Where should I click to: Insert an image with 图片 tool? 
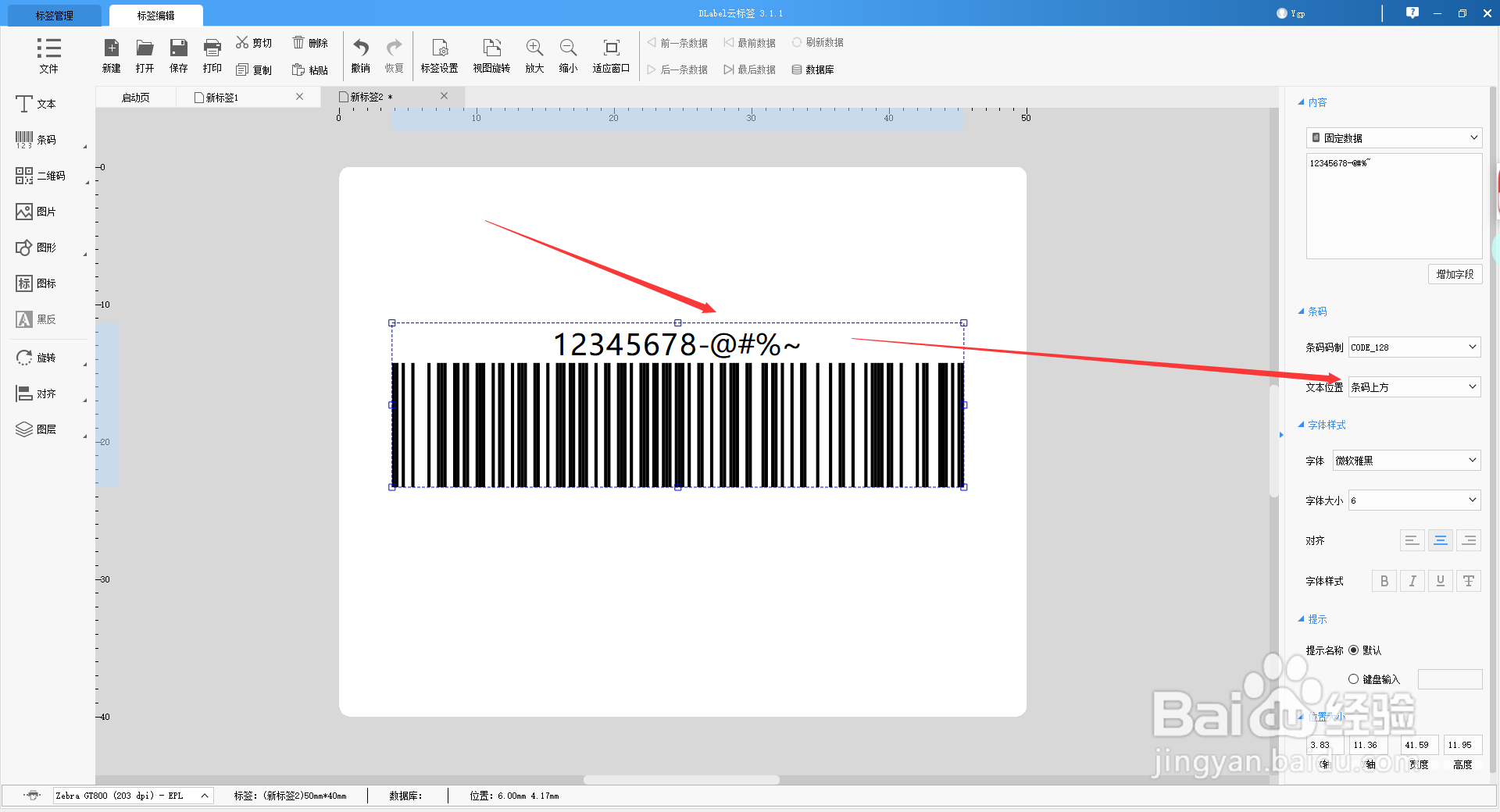(x=36, y=212)
